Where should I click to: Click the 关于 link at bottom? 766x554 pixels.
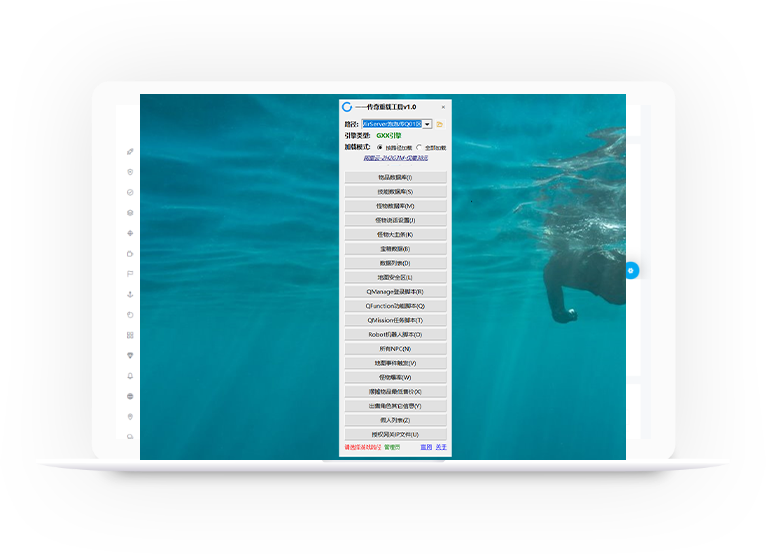tap(441, 447)
